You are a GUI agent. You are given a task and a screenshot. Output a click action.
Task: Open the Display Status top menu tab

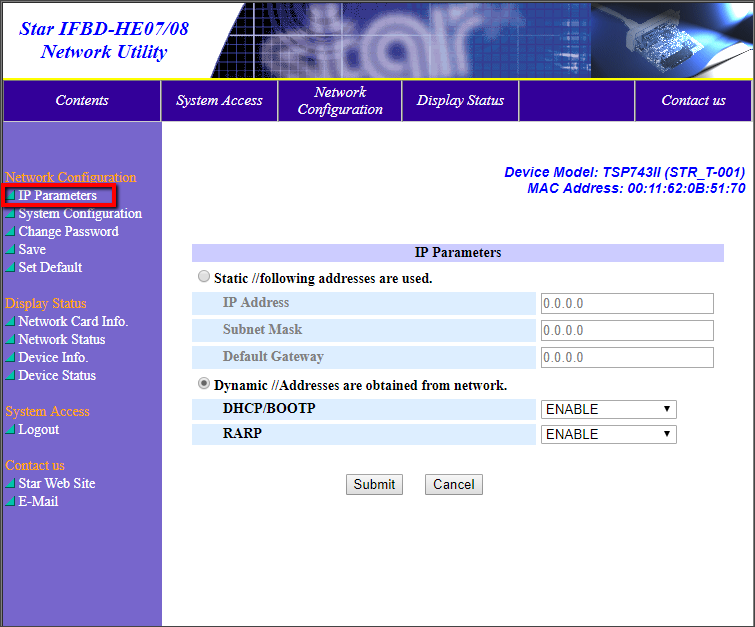(x=460, y=101)
